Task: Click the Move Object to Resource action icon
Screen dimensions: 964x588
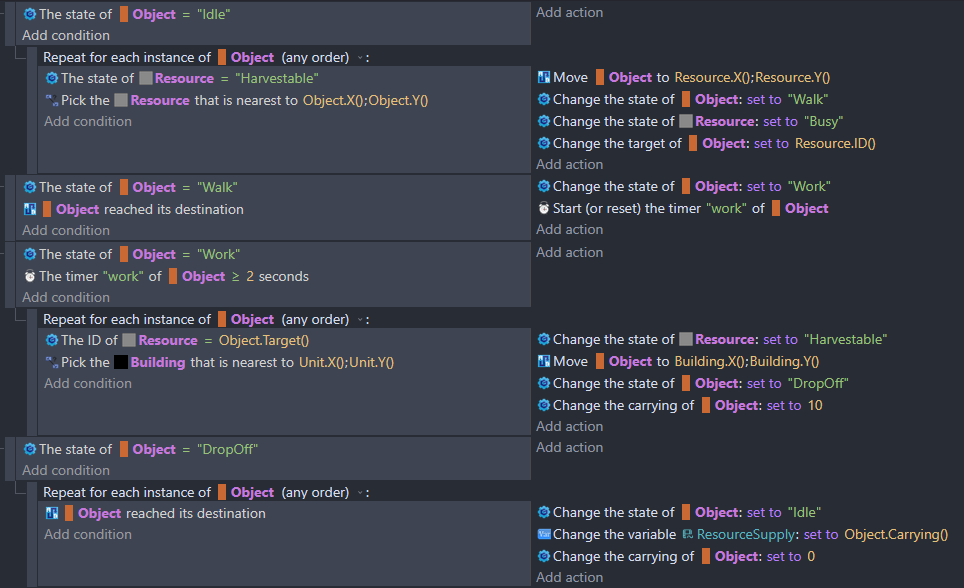Action: point(544,77)
